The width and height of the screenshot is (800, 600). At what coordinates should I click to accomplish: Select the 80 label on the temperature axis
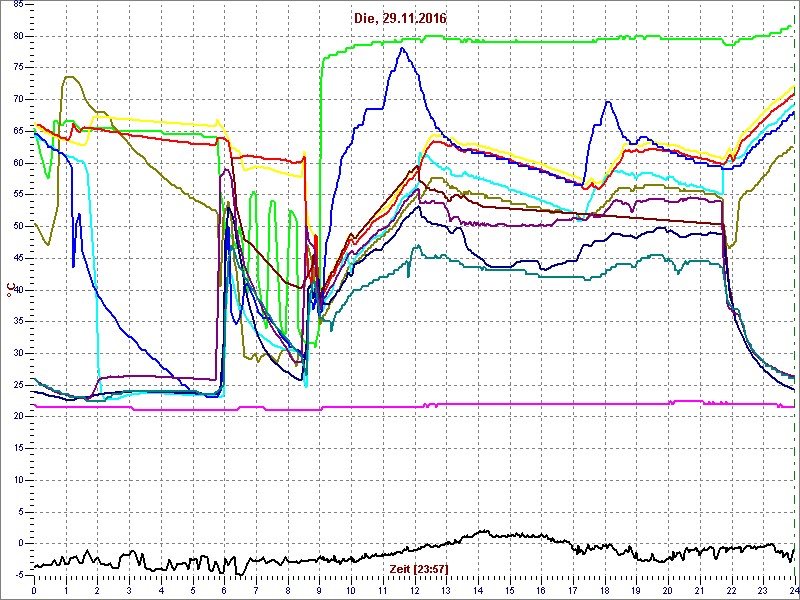click(x=18, y=36)
